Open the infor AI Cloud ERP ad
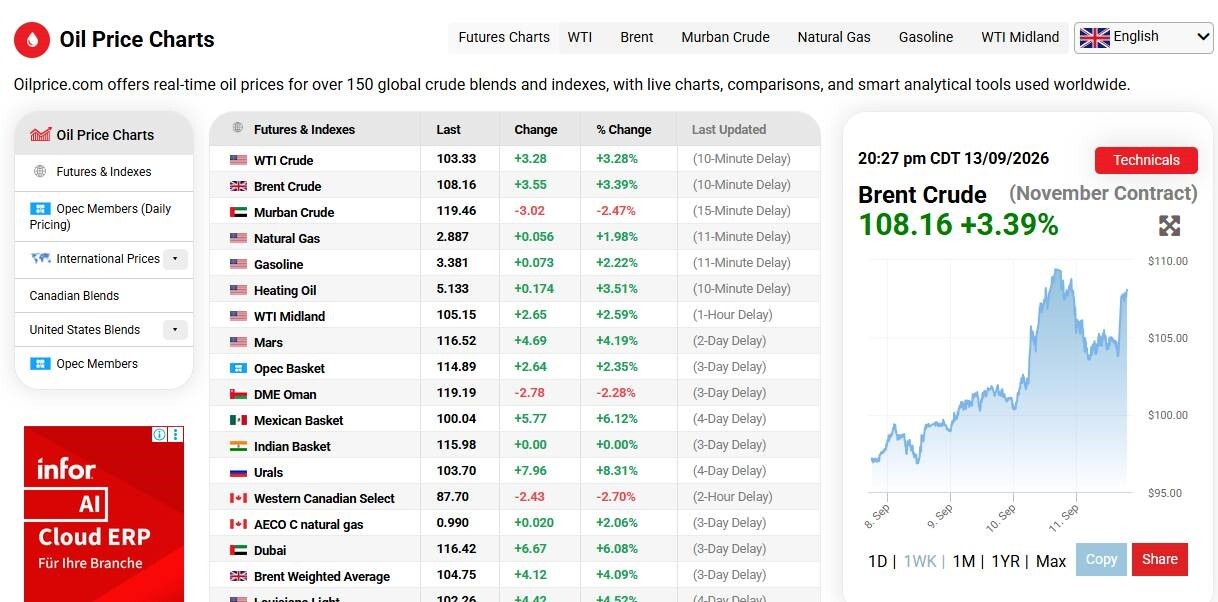This screenshot has width=1218, height=602. coord(104,514)
